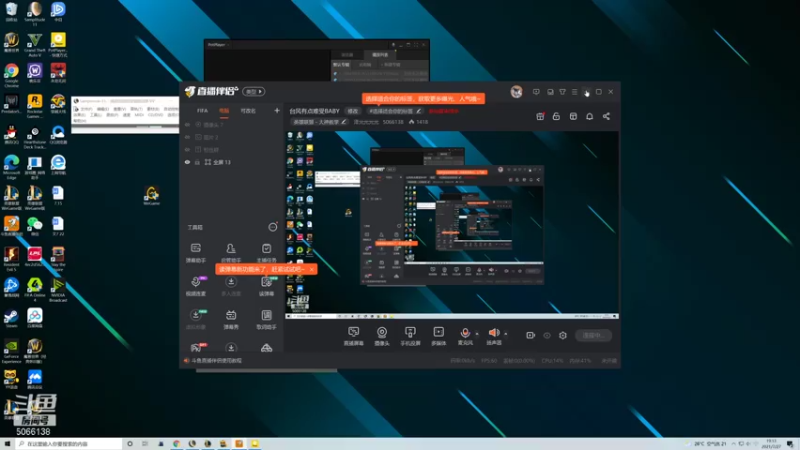The image size is (800, 450).
Task: Add 多媒体 multimedia source
Action: [438, 336]
